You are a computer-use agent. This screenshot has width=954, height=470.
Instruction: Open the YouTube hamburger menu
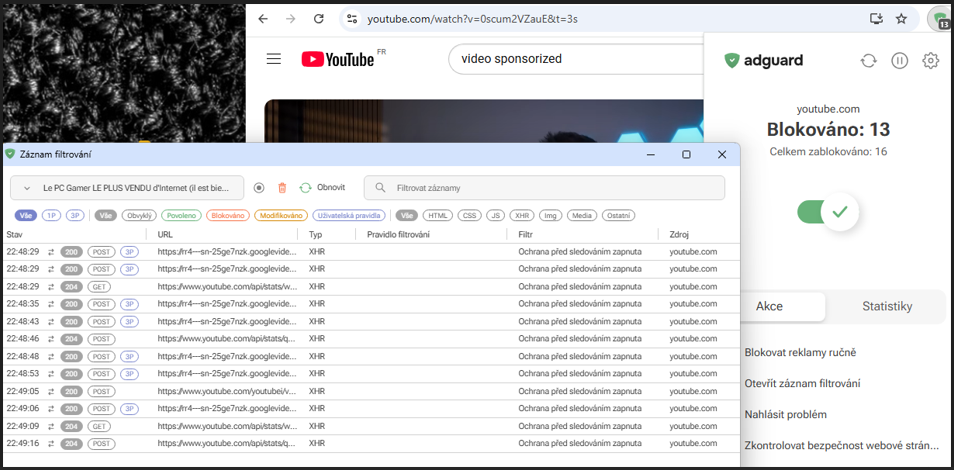click(274, 59)
